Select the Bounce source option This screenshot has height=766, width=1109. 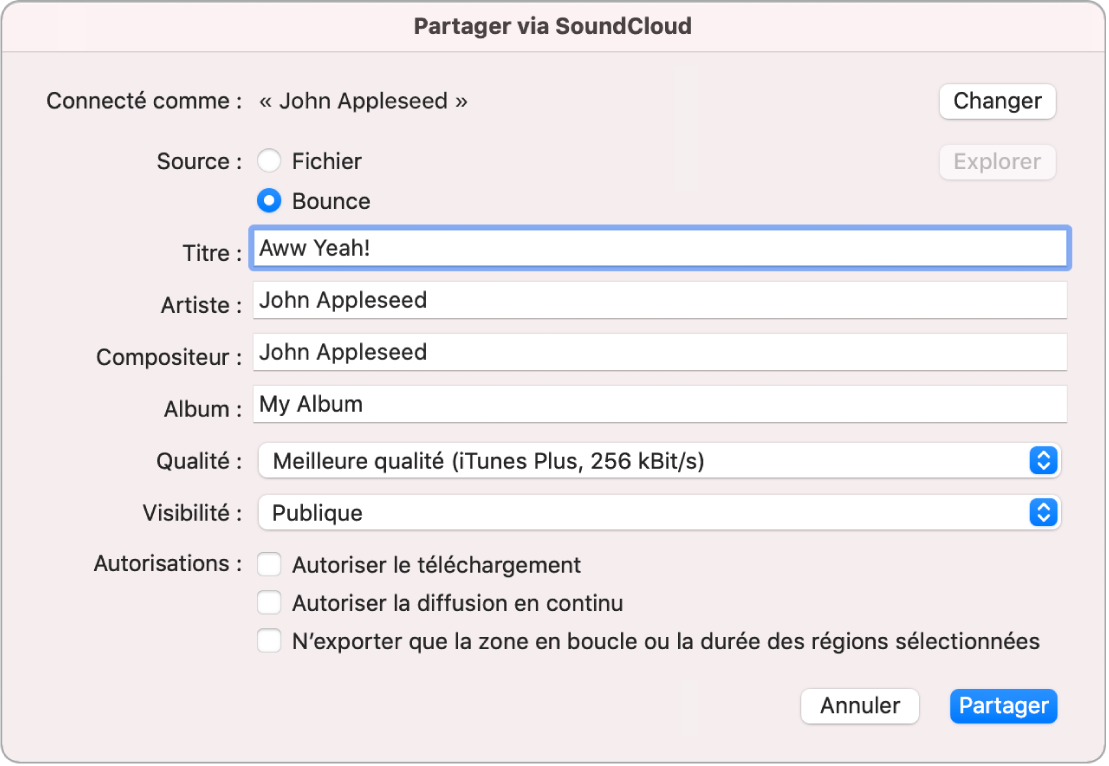point(268,200)
